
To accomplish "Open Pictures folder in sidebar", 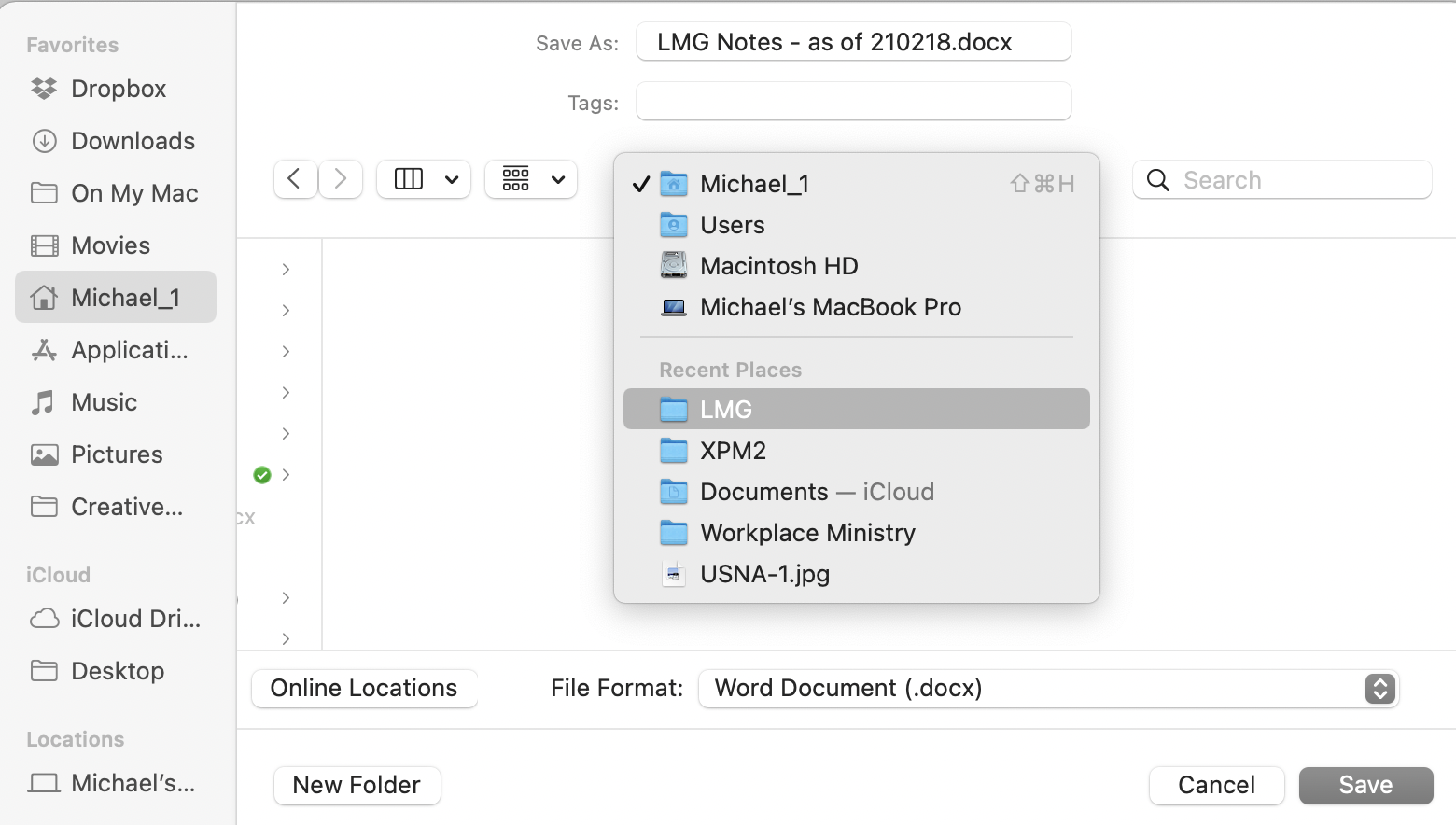I will (x=116, y=454).
